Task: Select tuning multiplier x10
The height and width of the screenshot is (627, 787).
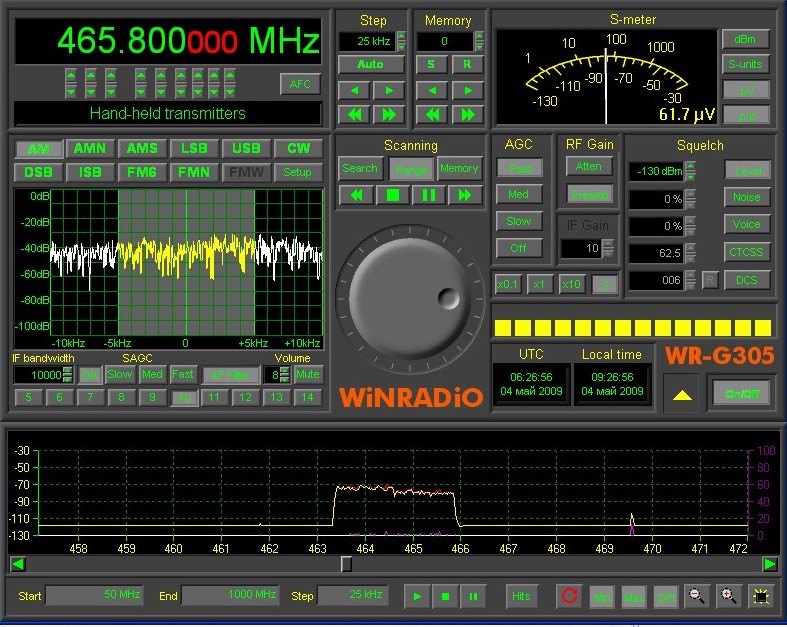Action: pyautogui.click(x=571, y=285)
